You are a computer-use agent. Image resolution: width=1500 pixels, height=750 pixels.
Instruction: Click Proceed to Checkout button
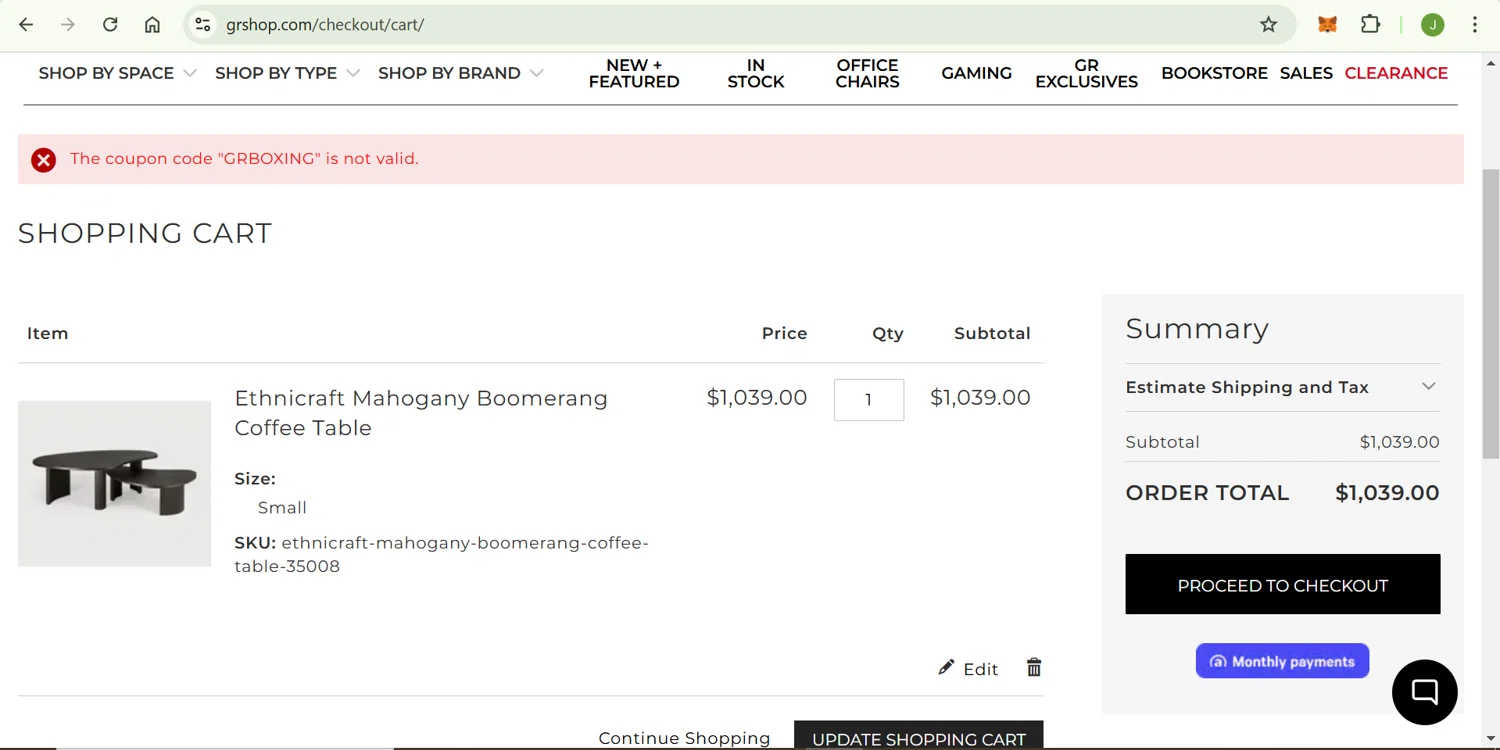pos(1282,584)
